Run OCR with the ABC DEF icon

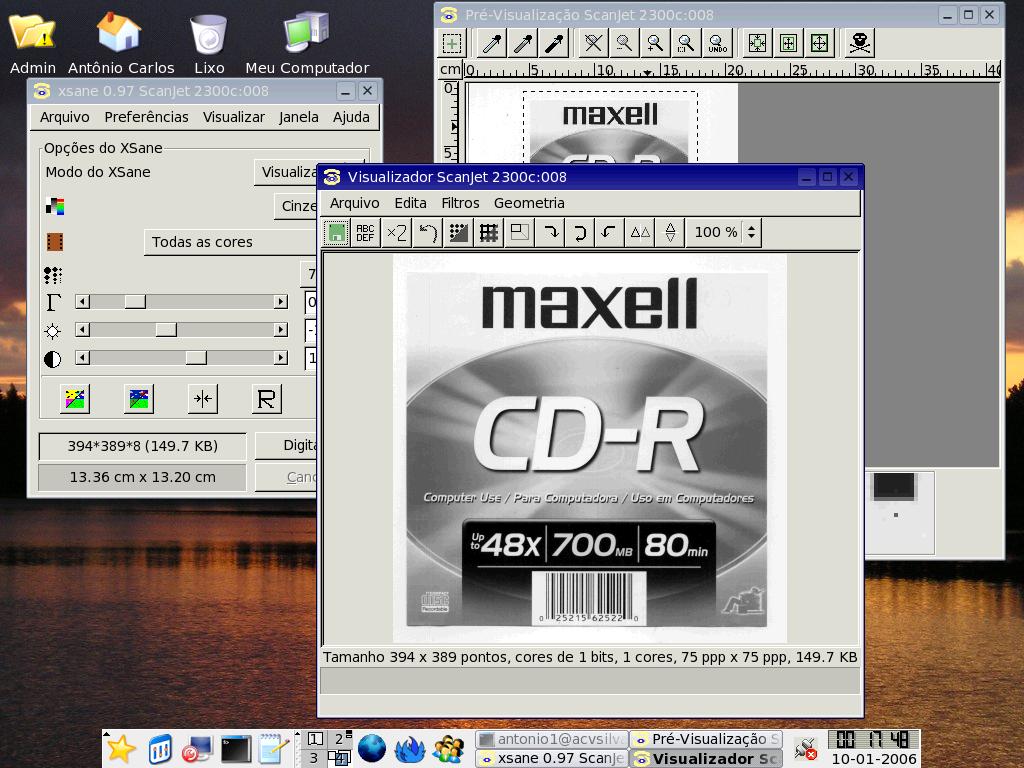(x=365, y=232)
